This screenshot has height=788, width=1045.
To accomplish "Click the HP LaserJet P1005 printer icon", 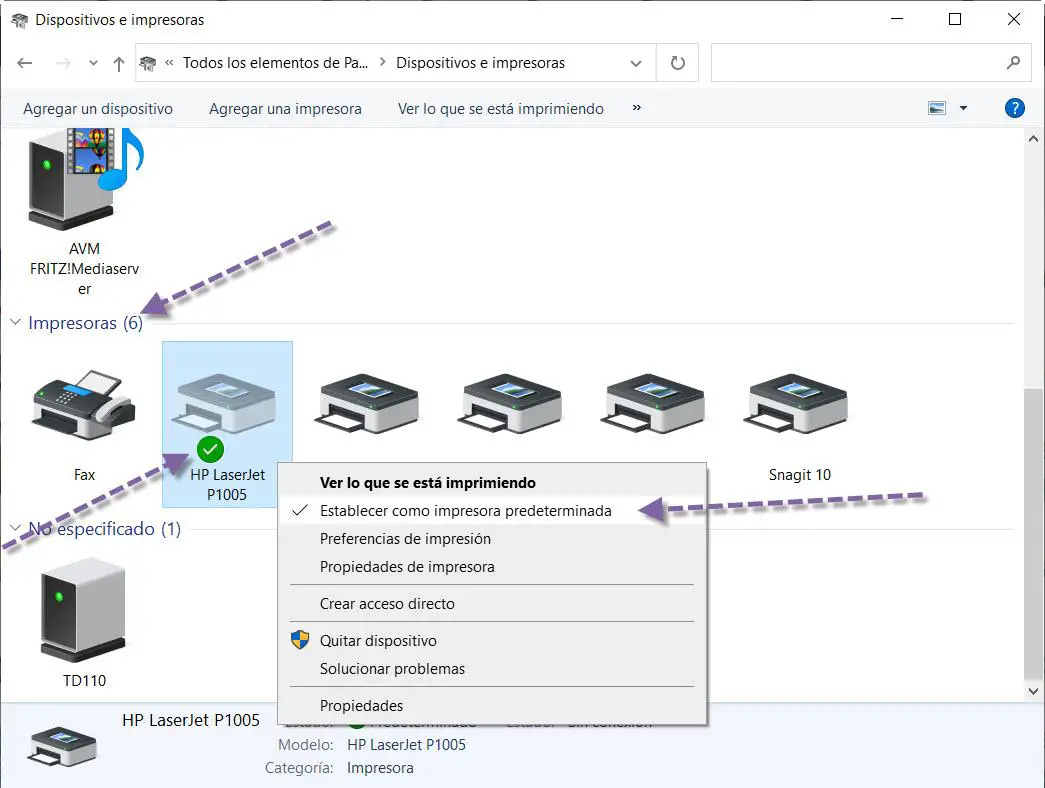I will click(227, 405).
